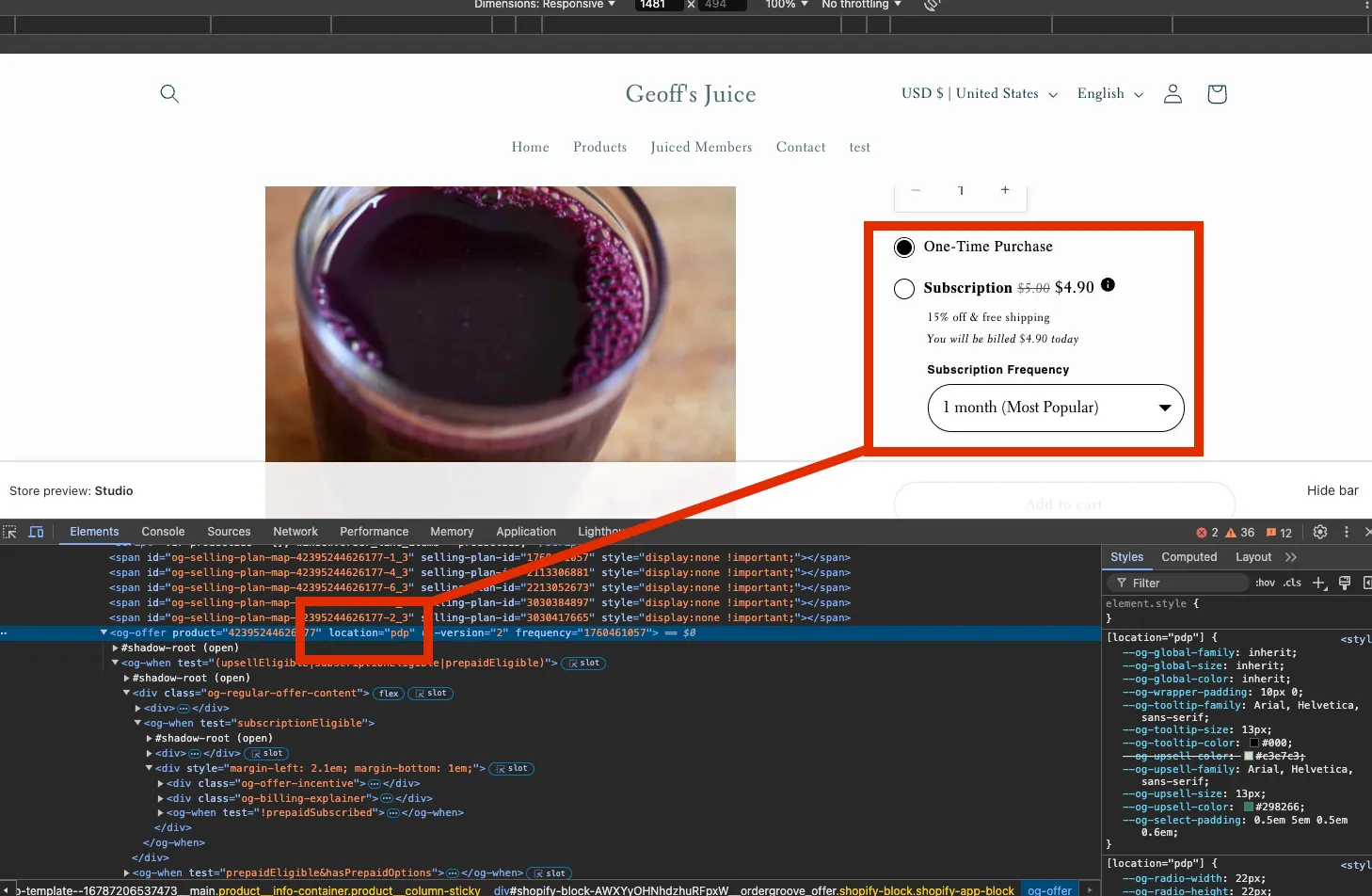Open the No throttling dropdown
The image size is (1372, 896).
pyautogui.click(x=861, y=5)
